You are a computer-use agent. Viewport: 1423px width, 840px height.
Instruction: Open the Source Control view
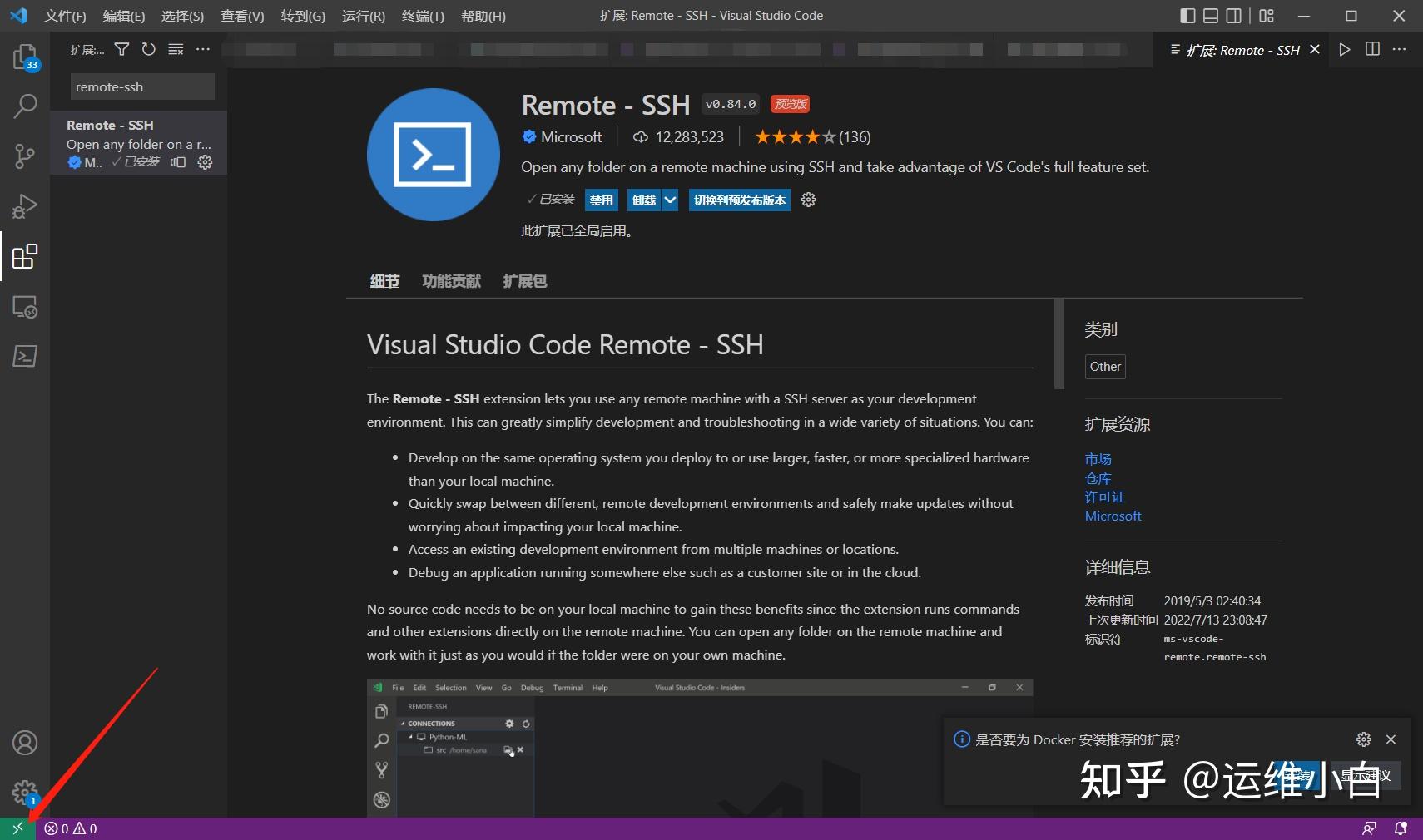point(25,156)
